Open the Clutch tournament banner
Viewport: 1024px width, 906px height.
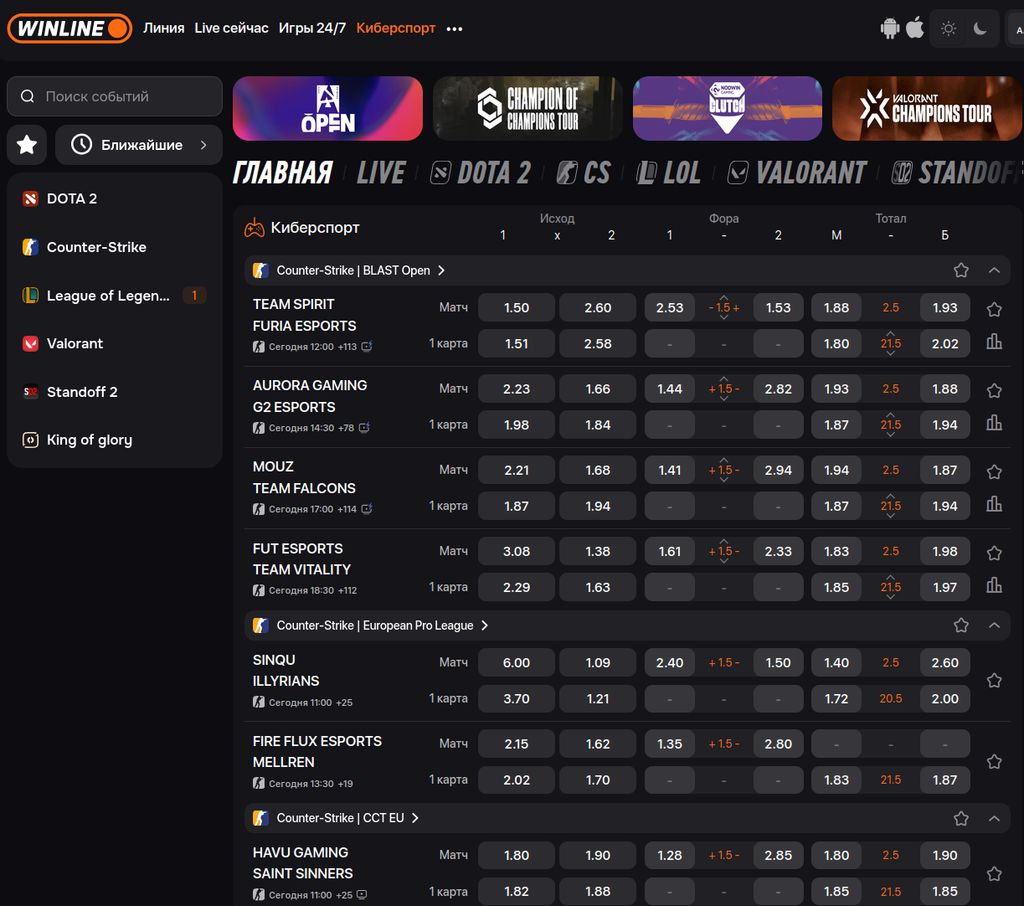click(727, 108)
